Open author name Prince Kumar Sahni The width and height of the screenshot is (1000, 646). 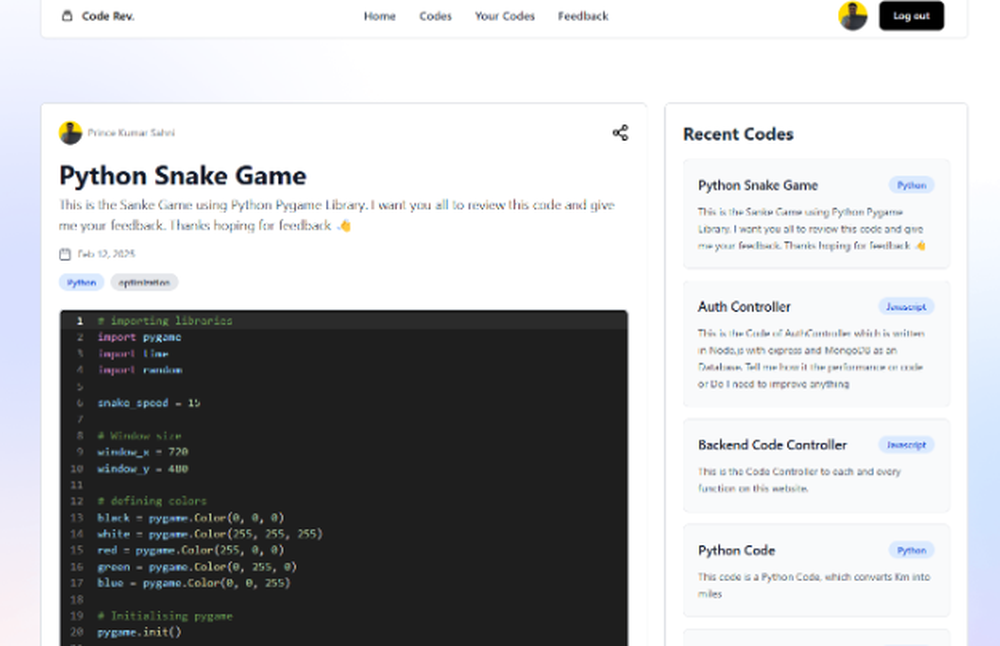[131, 133]
